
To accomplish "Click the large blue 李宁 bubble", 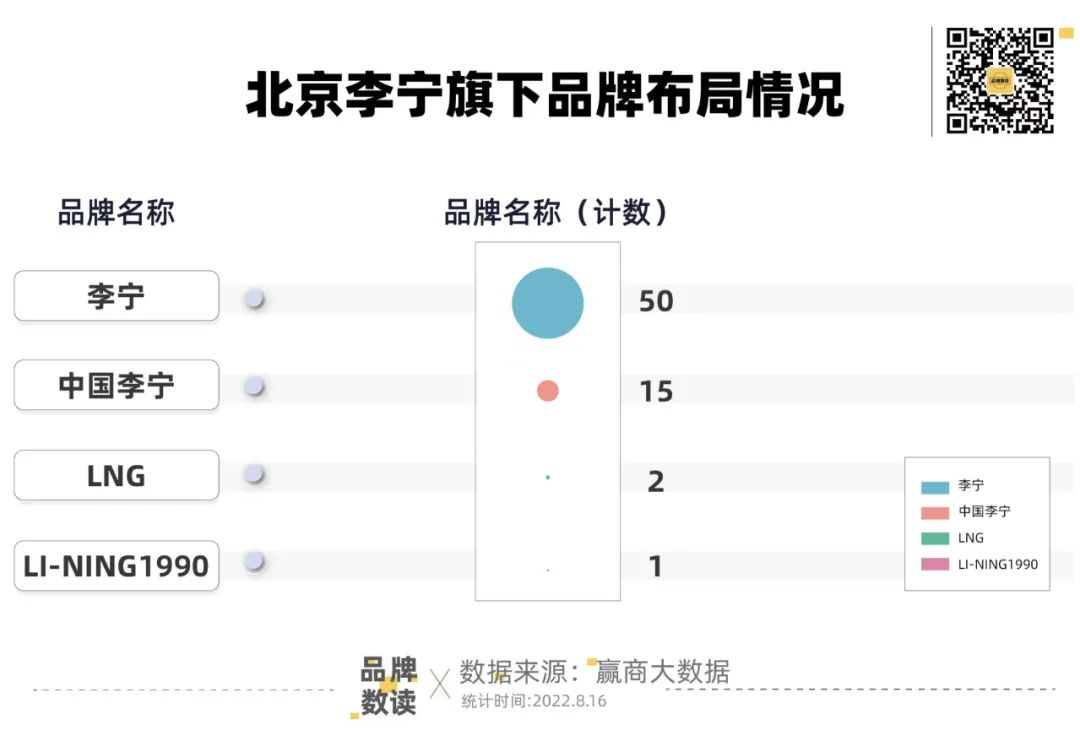I will (x=547, y=303).
